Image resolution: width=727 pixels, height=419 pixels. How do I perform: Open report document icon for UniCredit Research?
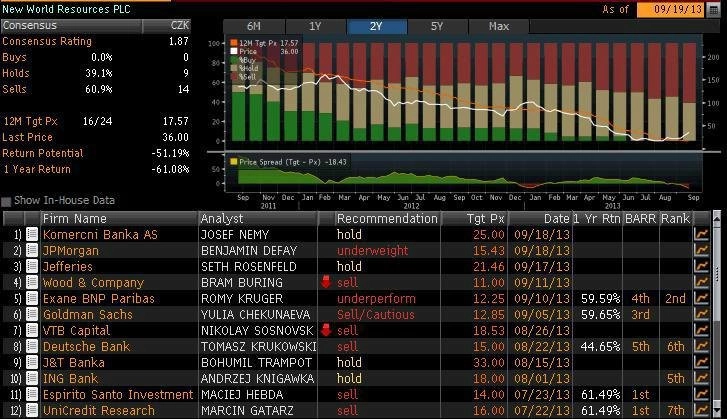(x=32, y=410)
